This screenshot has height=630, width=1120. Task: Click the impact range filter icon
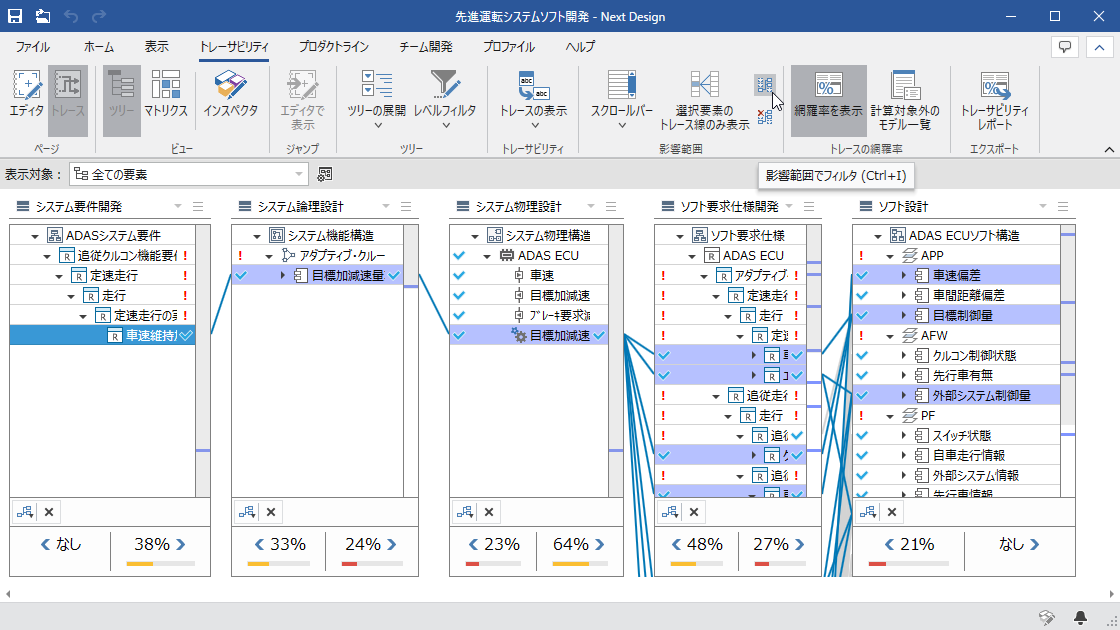pos(764,84)
